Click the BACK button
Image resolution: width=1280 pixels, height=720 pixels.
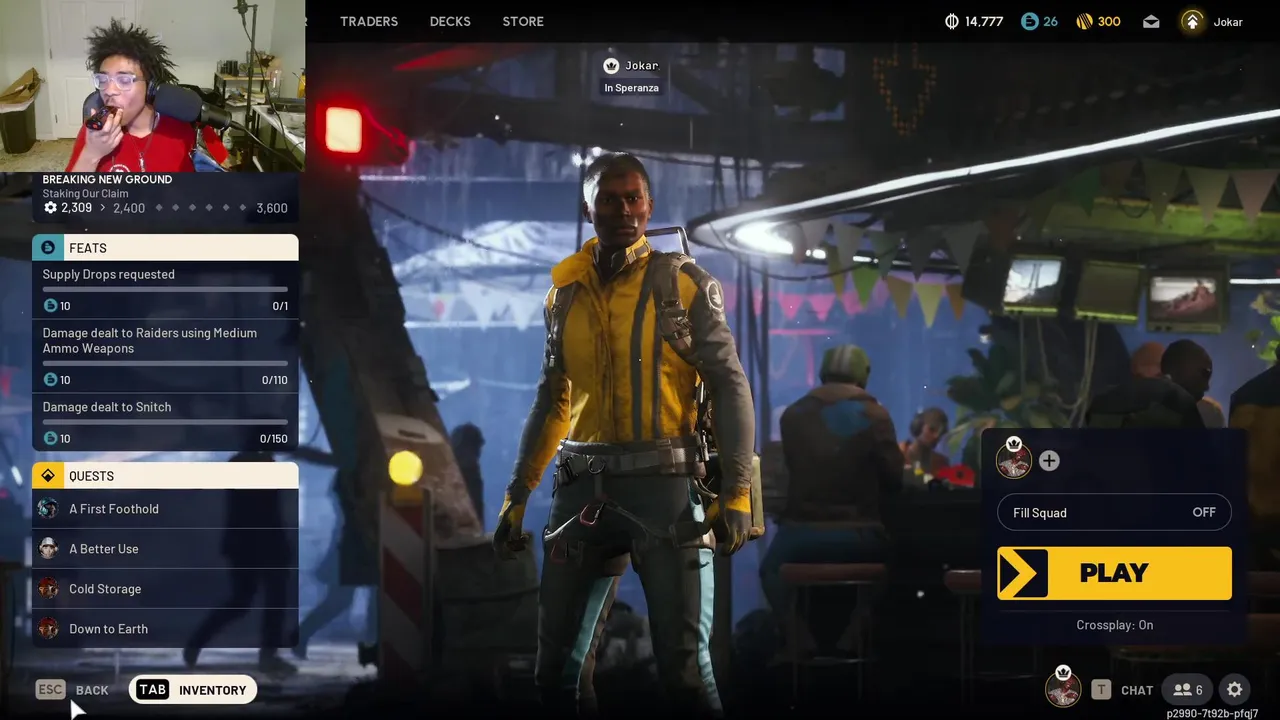click(x=92, y=690)
